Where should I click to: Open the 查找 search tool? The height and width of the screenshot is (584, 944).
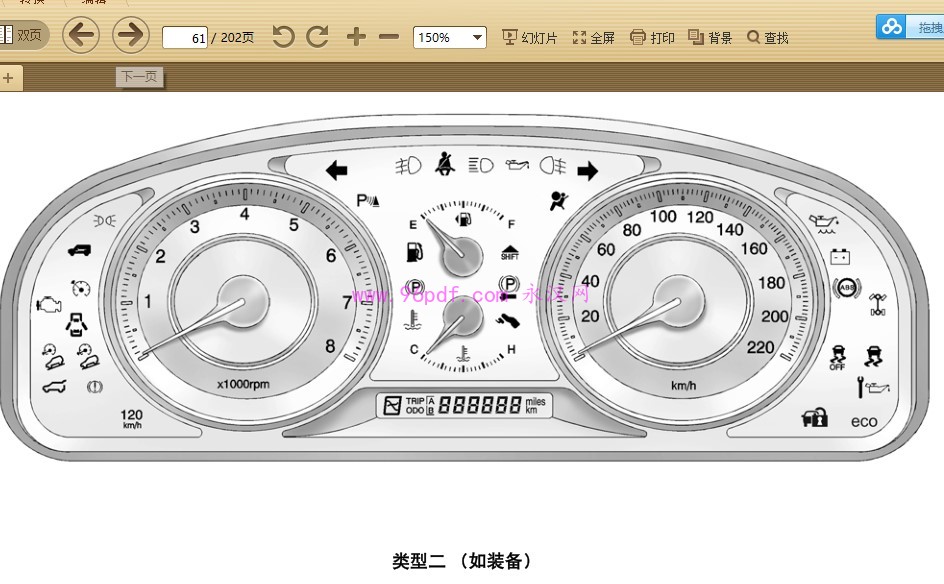coord(768,38)
